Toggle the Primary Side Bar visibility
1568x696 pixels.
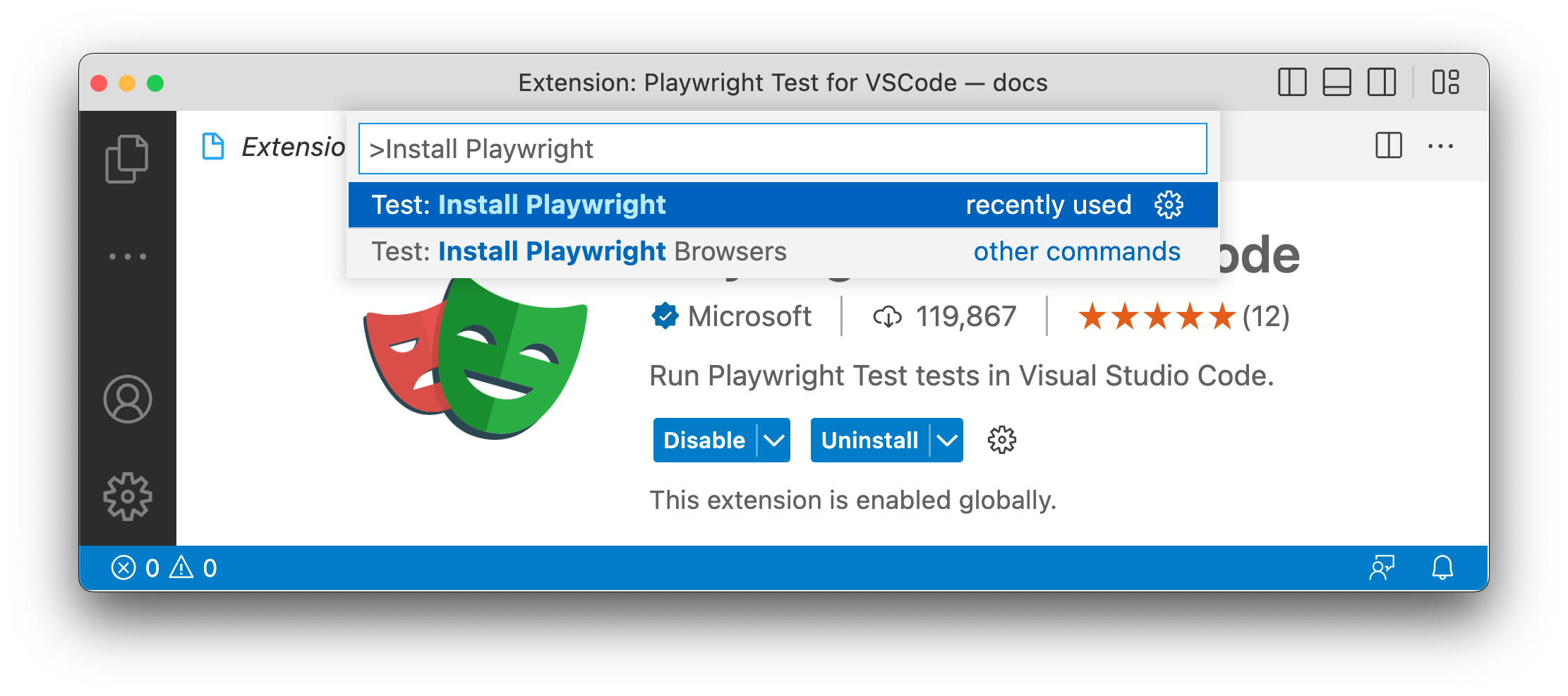tap(1292, 83)
